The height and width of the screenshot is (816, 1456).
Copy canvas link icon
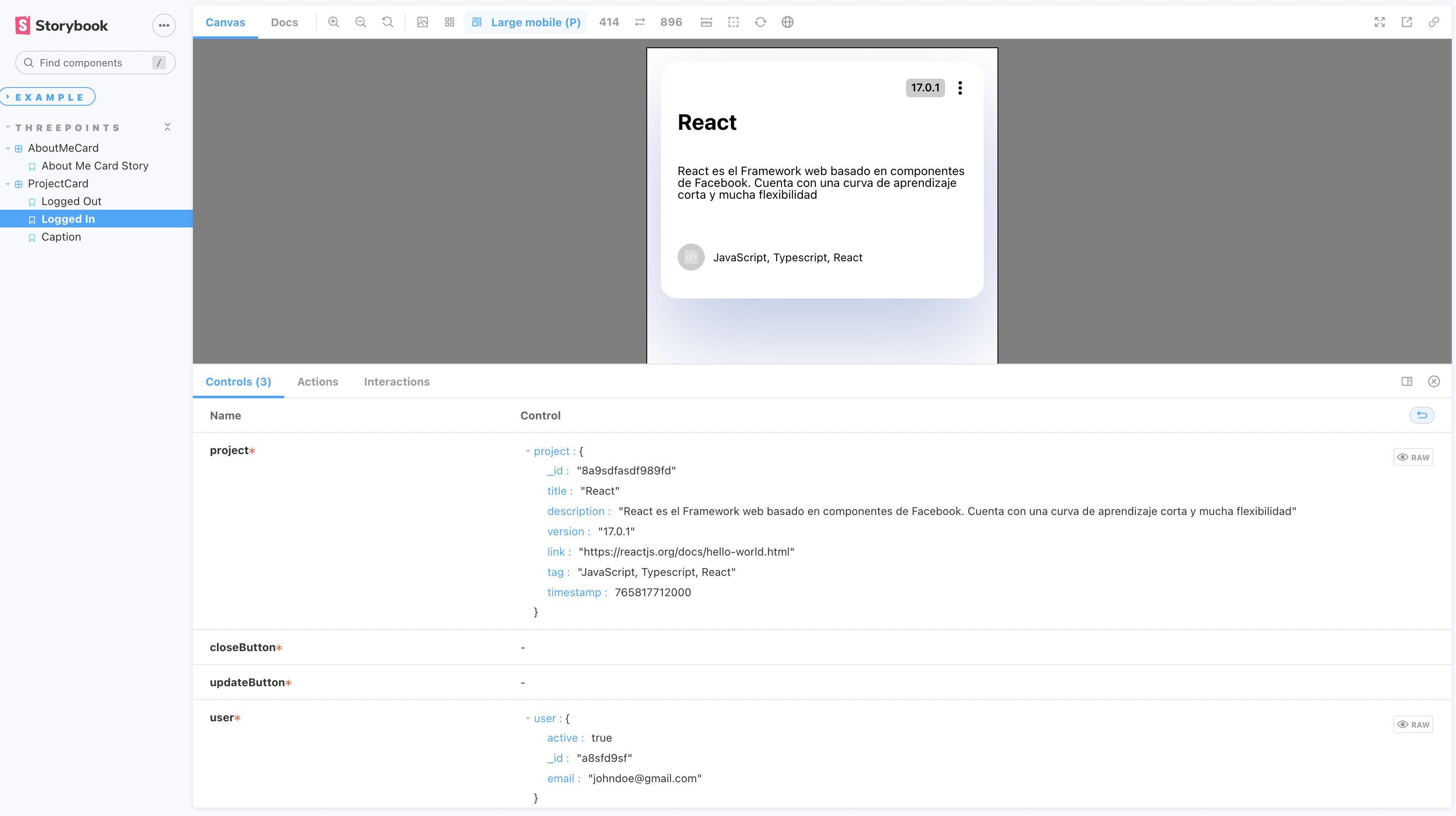pyautogui.click(x=1434, y=22)
